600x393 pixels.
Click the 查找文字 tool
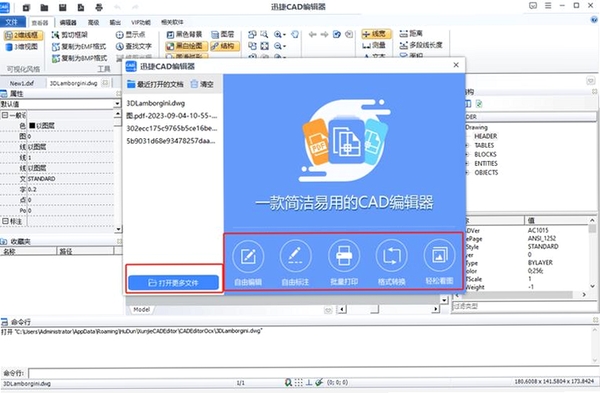tap(134, 46)
